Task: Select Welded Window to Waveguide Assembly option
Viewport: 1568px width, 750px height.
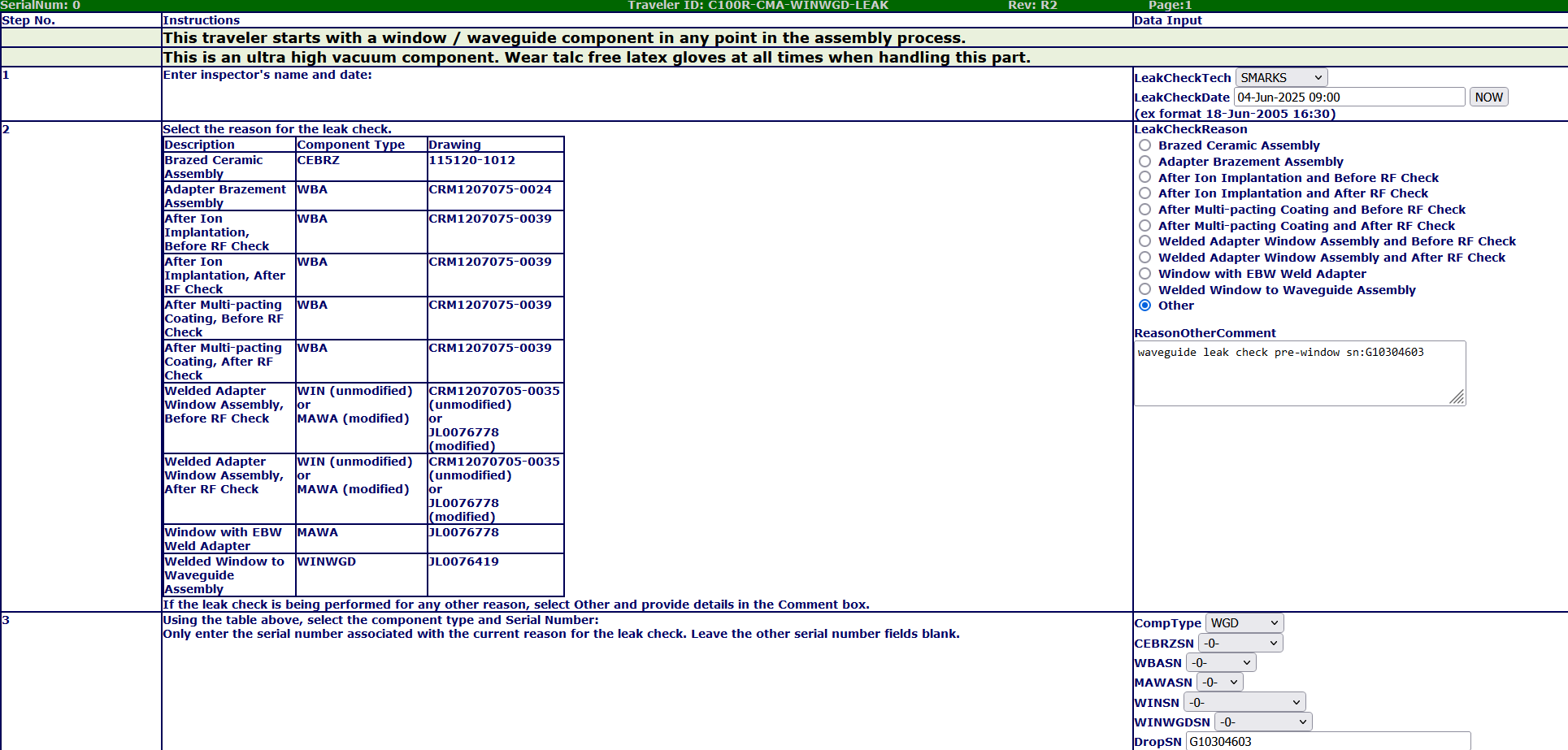Action: click(1145, 289)
